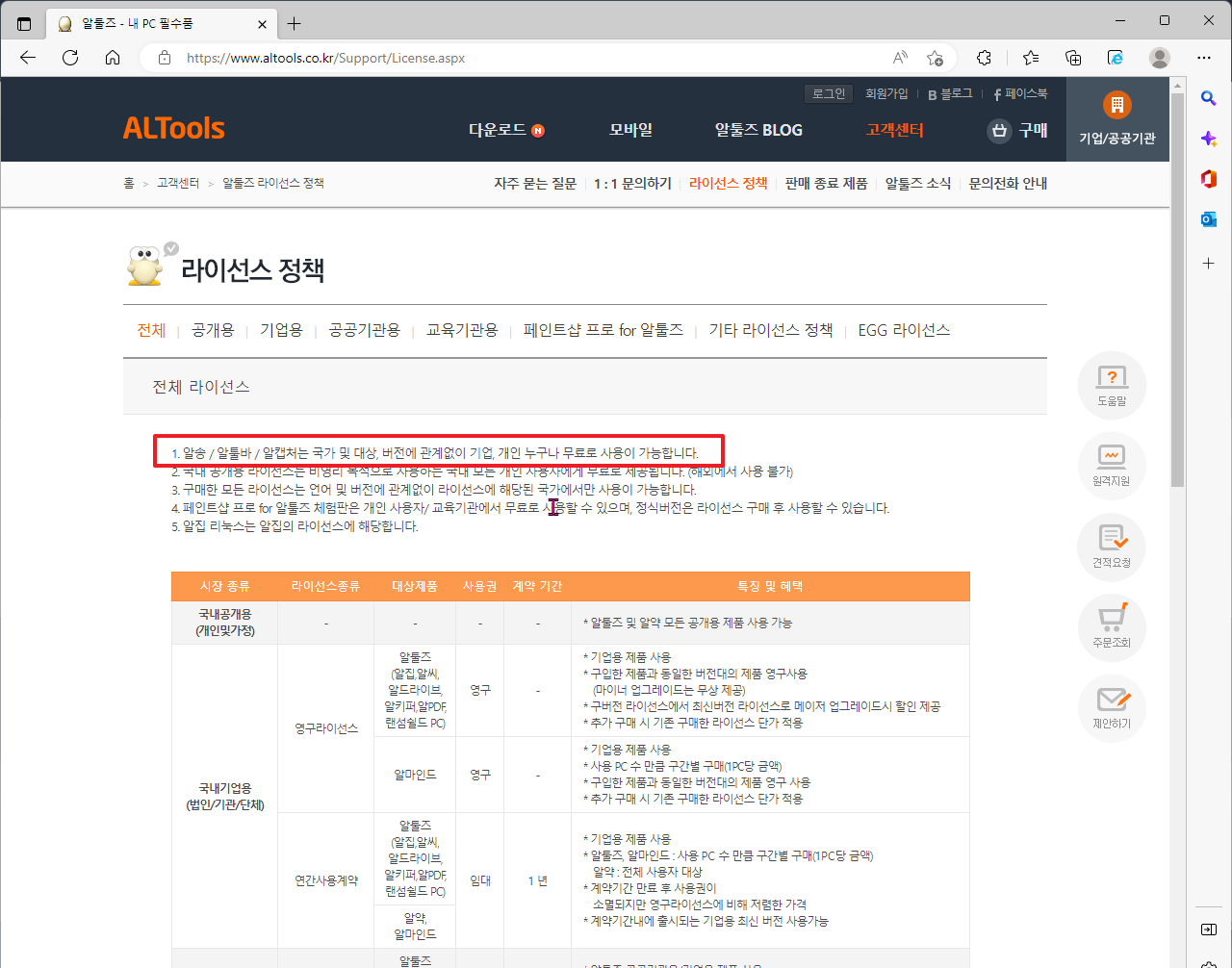The width and height of the screenshot is (1232, 968).
Task: Click the 영구라이선스 table cell
Action: tap(326, 728)
